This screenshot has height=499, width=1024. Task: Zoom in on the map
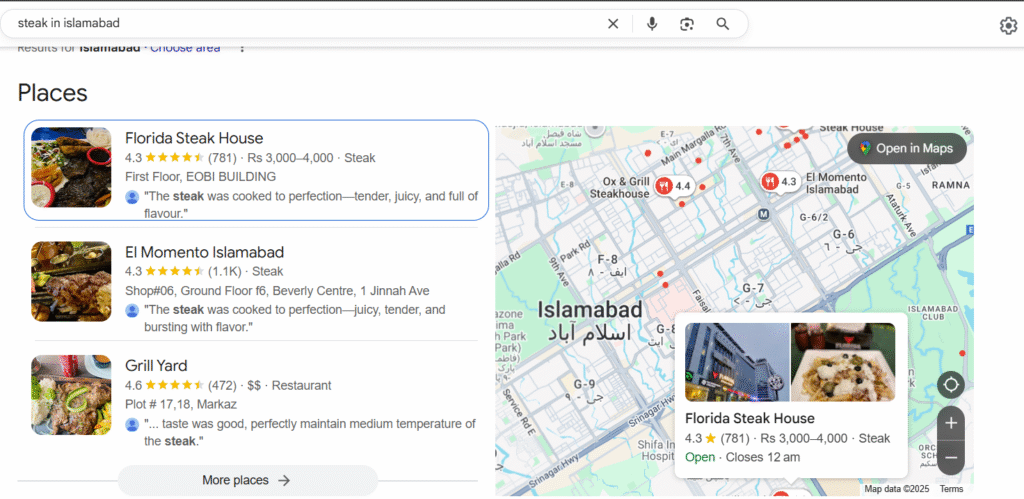pyautogui.click(x=950, y=423)
